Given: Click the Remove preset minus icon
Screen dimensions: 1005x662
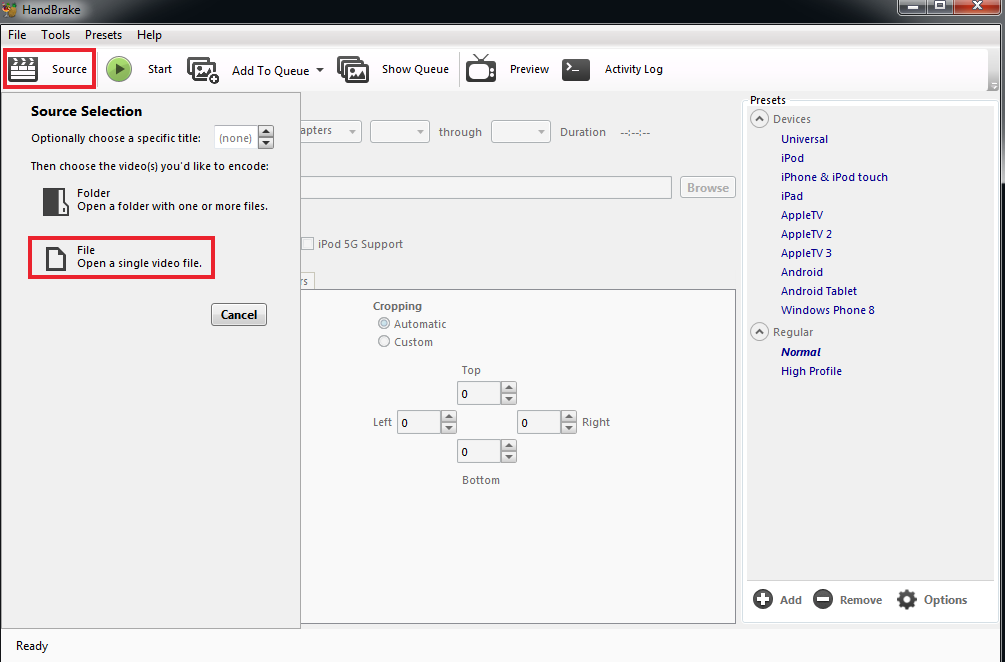Looking at the screenshot, I should click(823, 600).
